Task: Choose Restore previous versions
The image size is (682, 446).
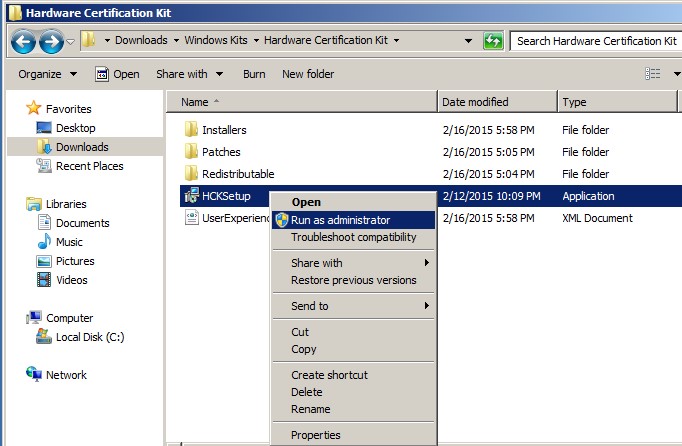Action: [x=353, y=280]
